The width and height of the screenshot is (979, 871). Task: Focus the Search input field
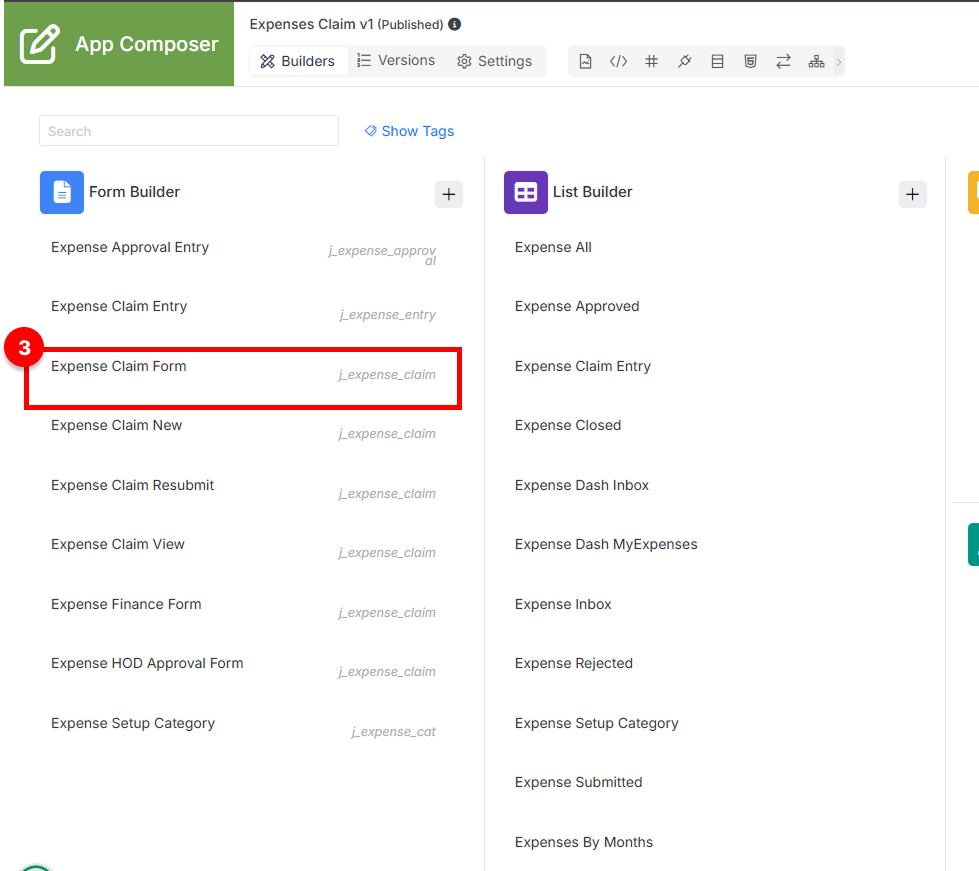coord(189,131)
